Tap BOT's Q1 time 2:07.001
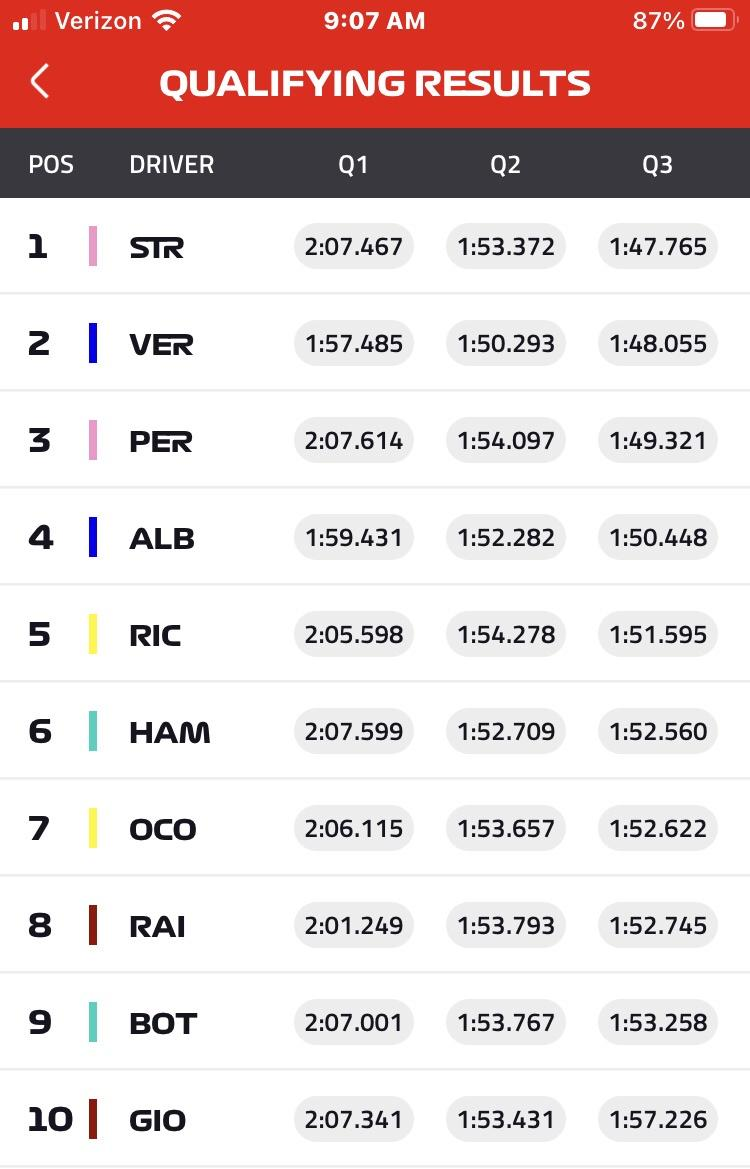750x1169 pixels. click(x=353, y=1022)
